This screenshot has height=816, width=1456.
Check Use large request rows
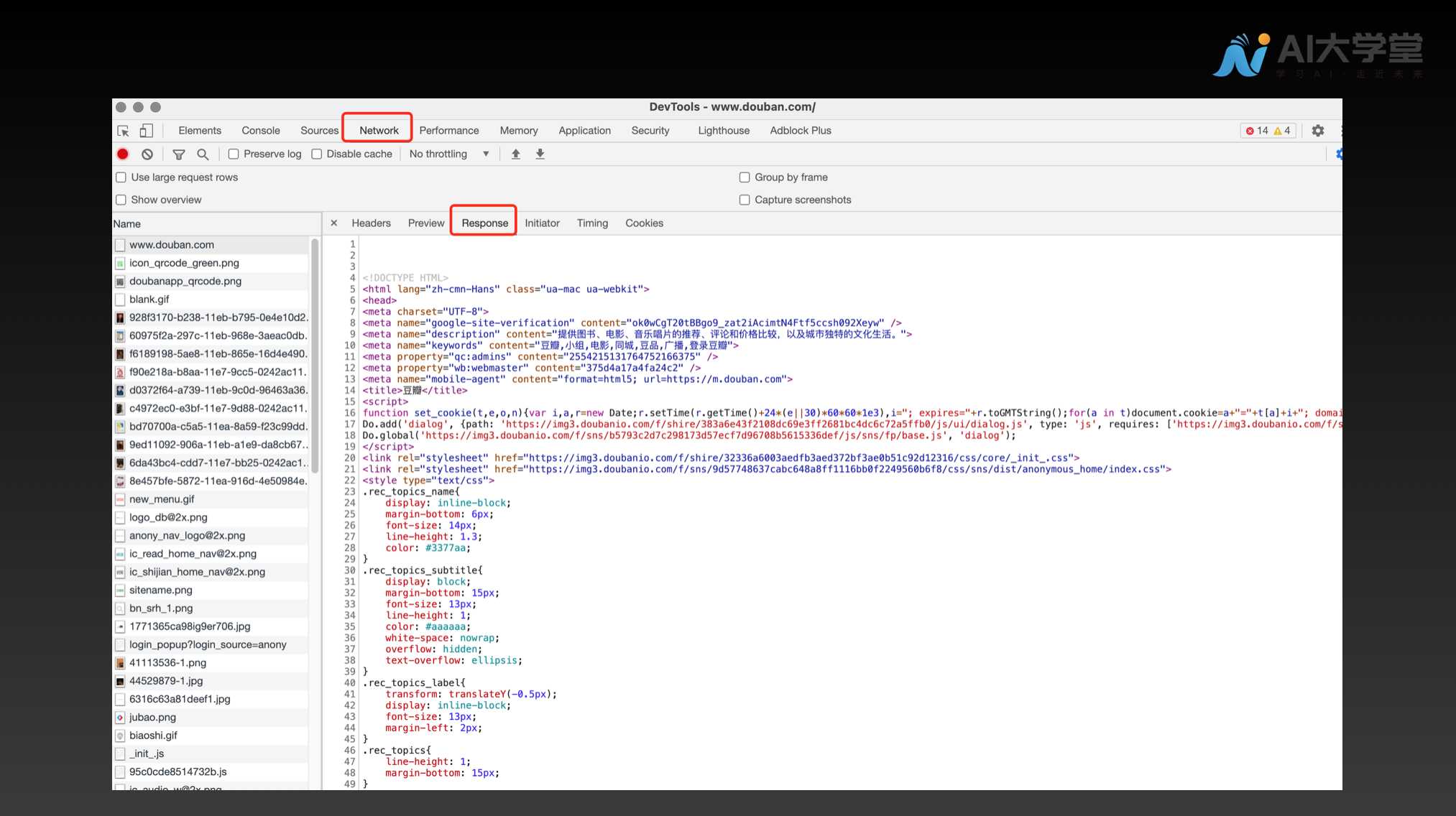point(121,177)
